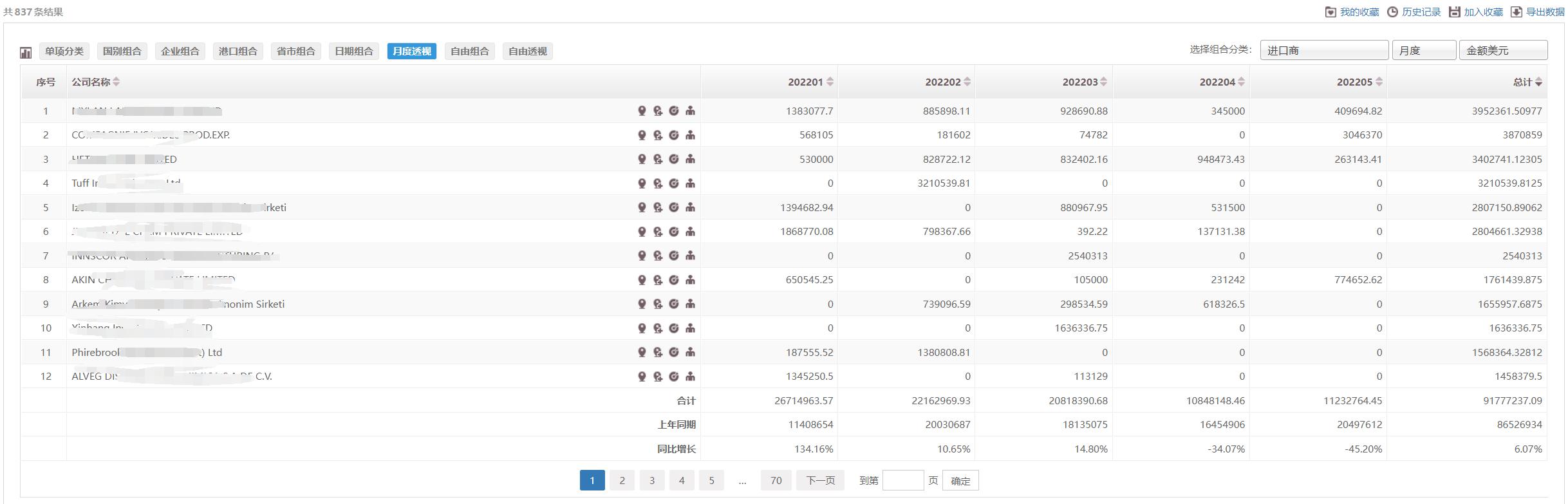Click the map pin icon in ALVEG row
Viewport: 1568px width, 504px height.
pos(642,377)
